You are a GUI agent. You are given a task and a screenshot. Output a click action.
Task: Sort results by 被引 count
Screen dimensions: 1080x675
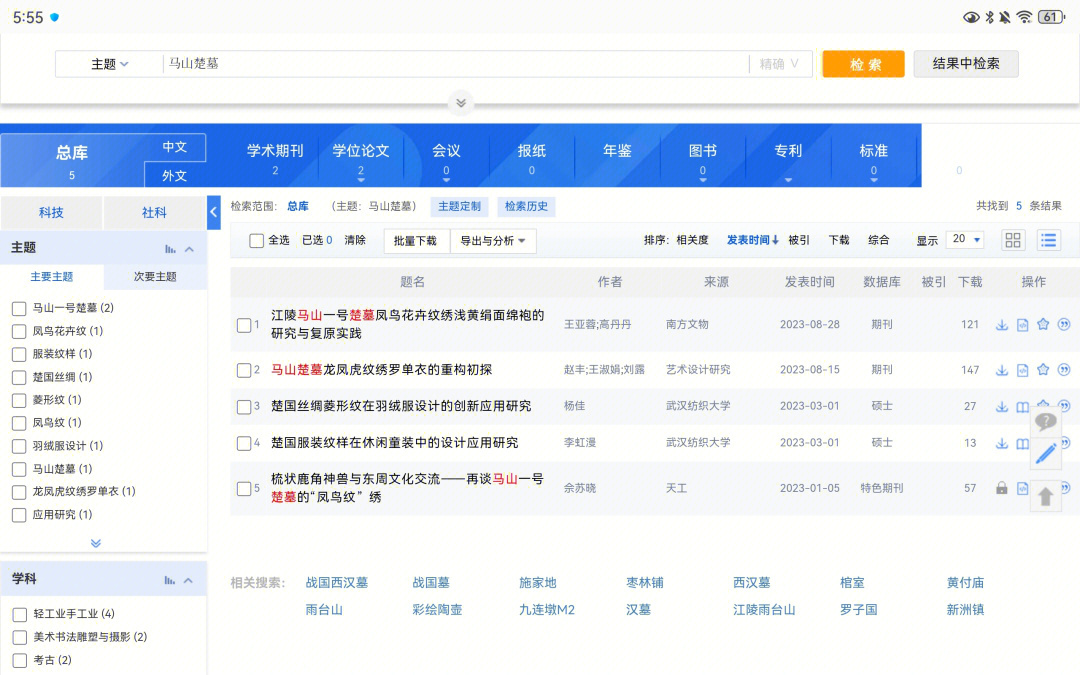pyautogui.click(x=799, y=240)
